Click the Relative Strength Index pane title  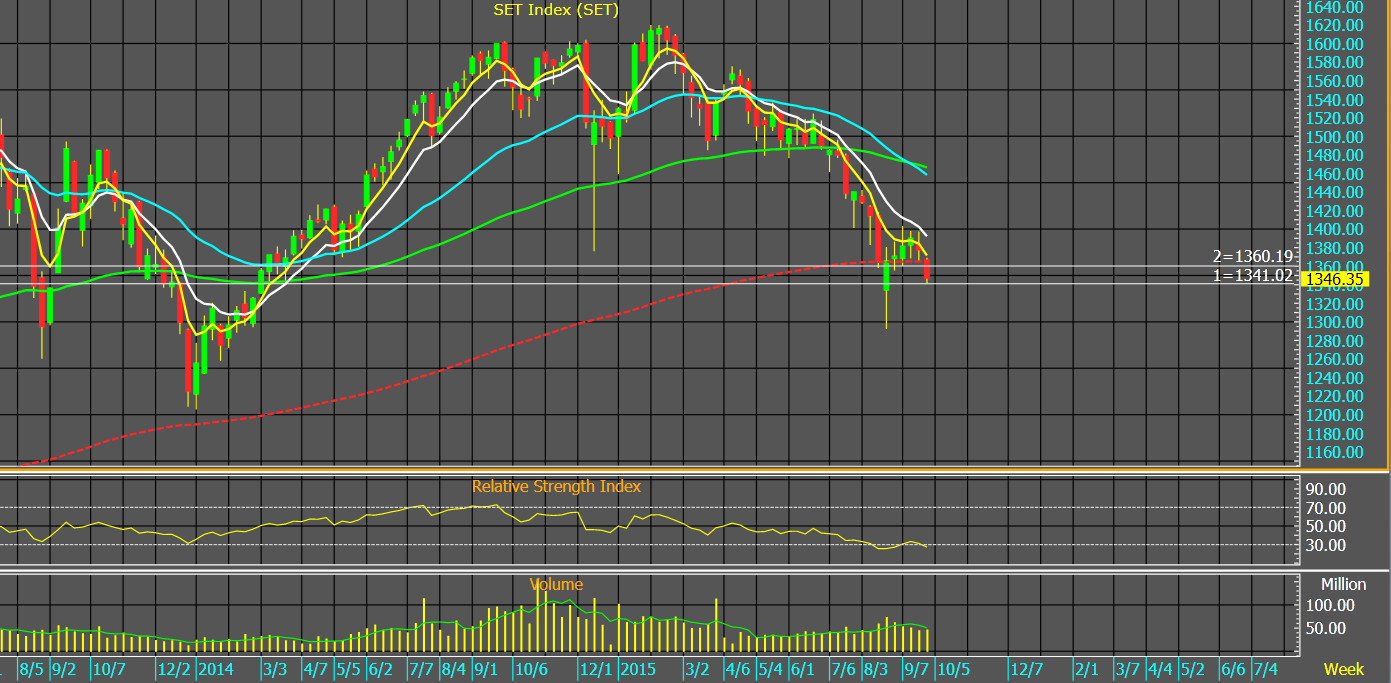[x=556, y=487]
